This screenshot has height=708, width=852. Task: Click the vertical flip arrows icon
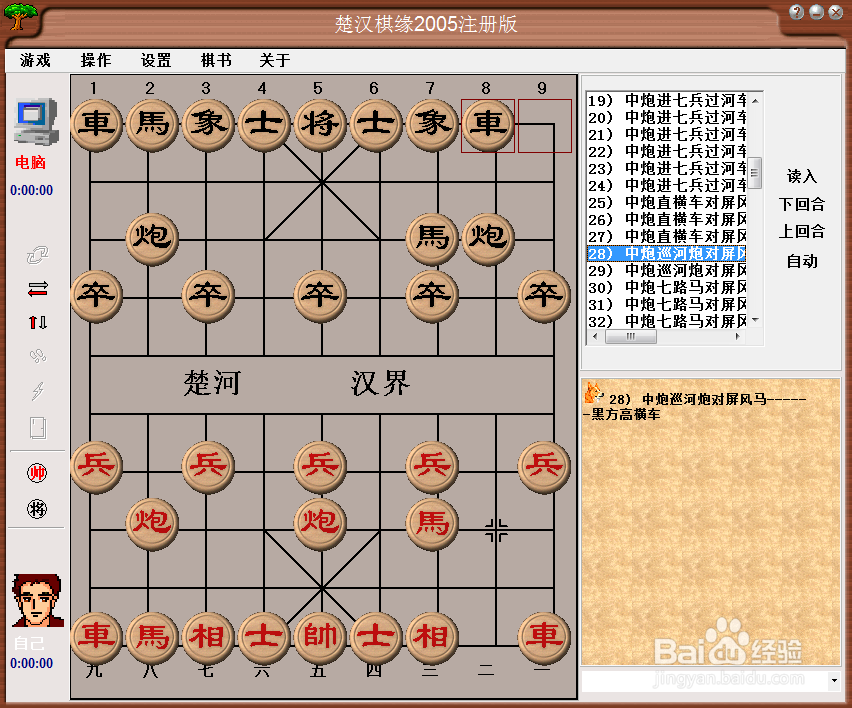point(37,323)
